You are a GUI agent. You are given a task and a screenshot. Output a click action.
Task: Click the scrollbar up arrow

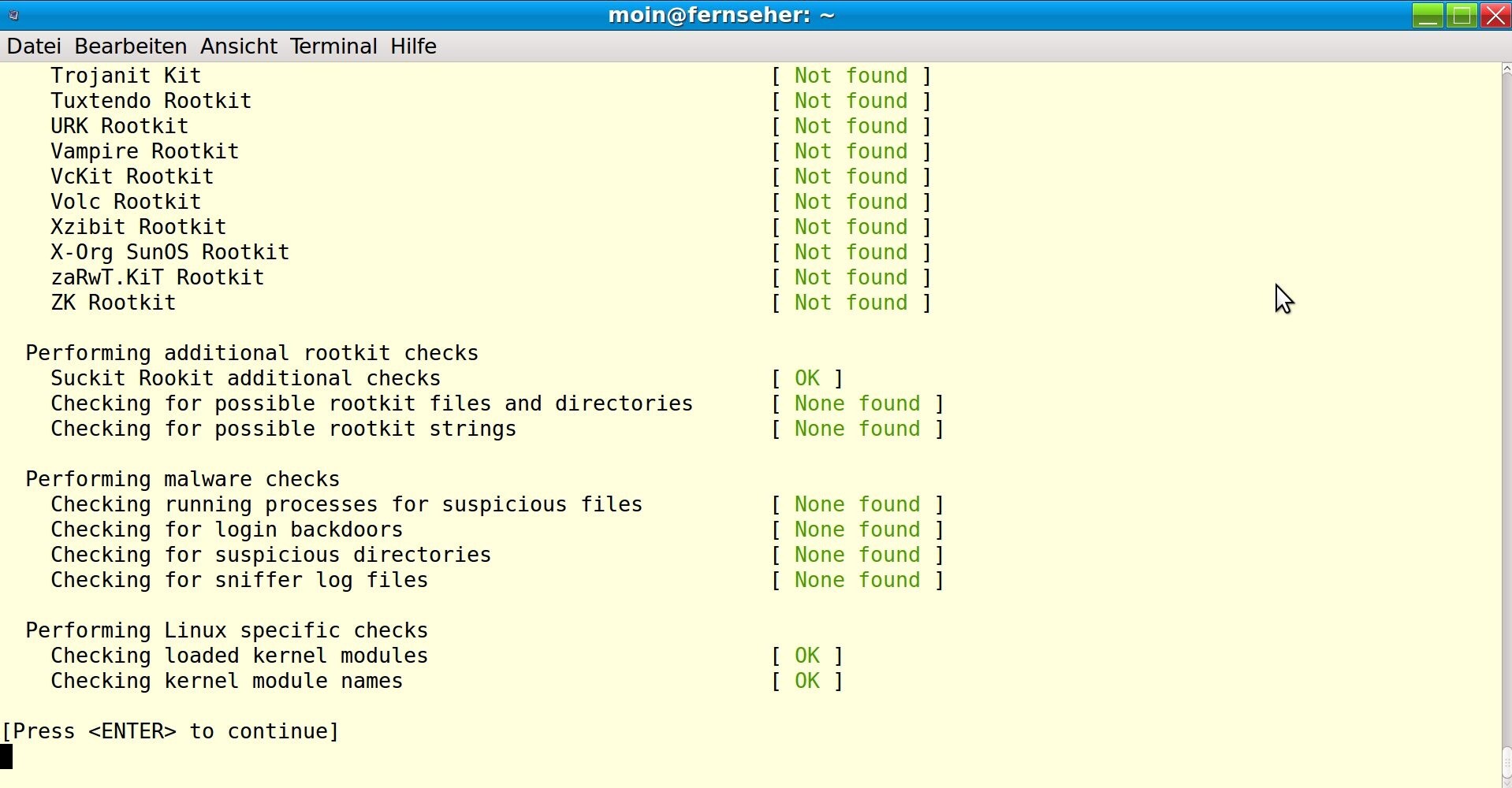(1504, 69)
